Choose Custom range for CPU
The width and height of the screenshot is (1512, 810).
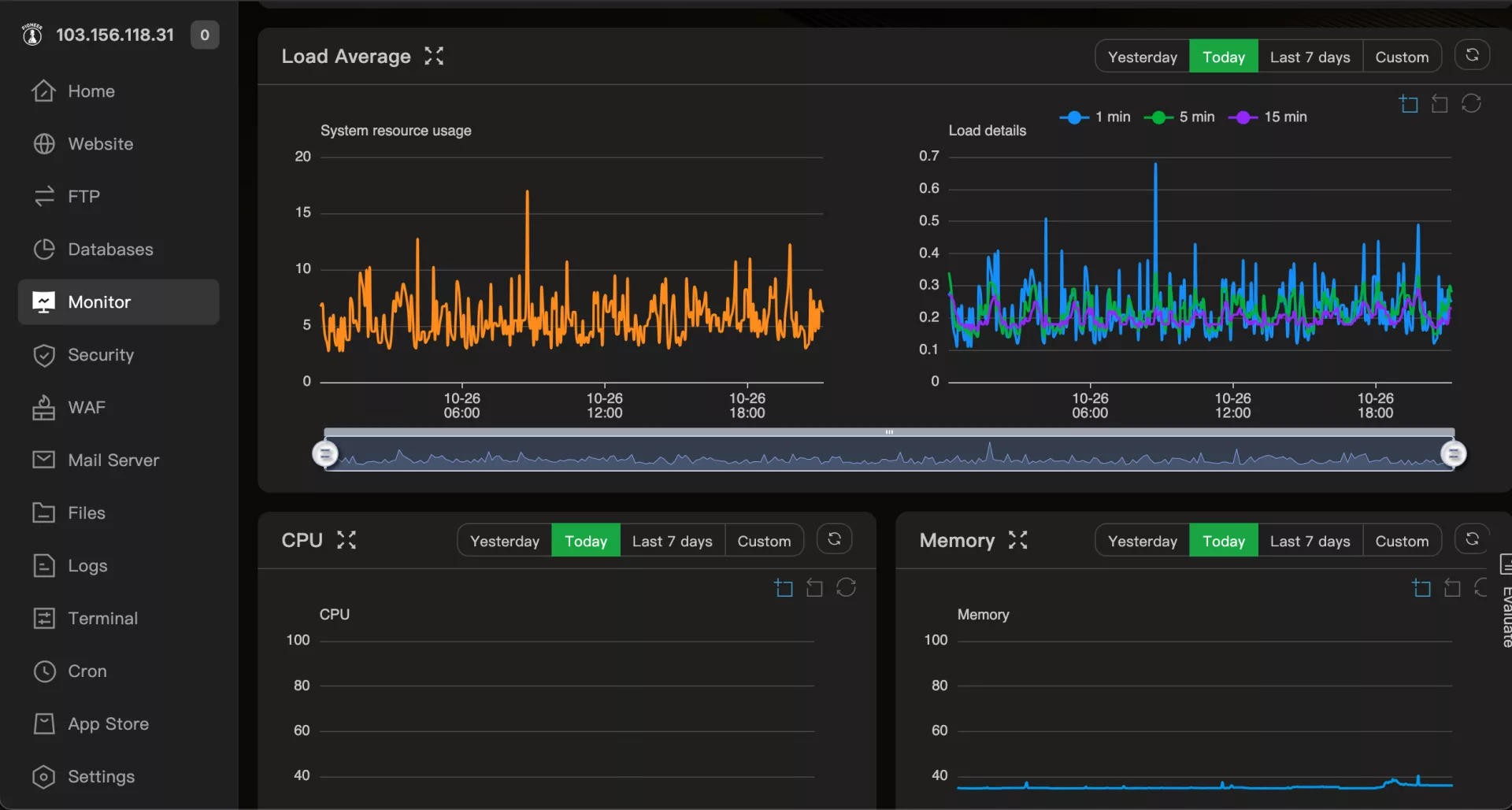[764, 541]
